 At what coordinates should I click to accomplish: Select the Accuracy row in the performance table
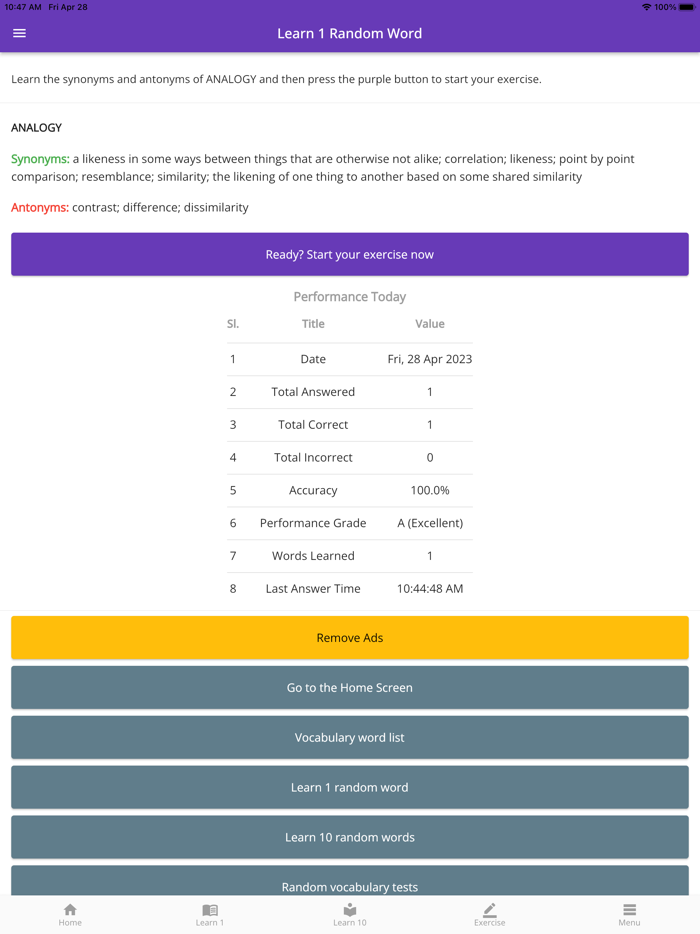tap(350, 490)
